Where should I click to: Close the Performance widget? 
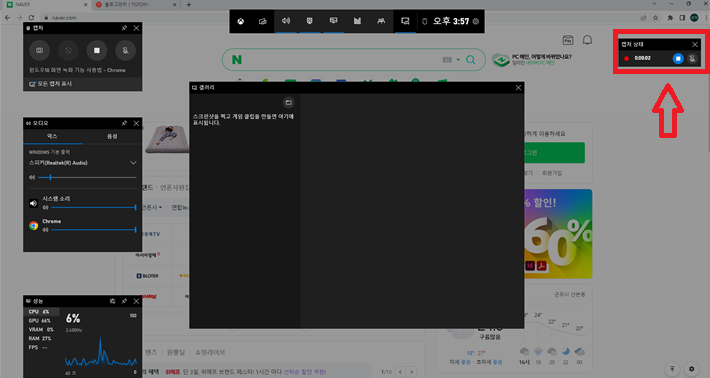click(136, 301)
